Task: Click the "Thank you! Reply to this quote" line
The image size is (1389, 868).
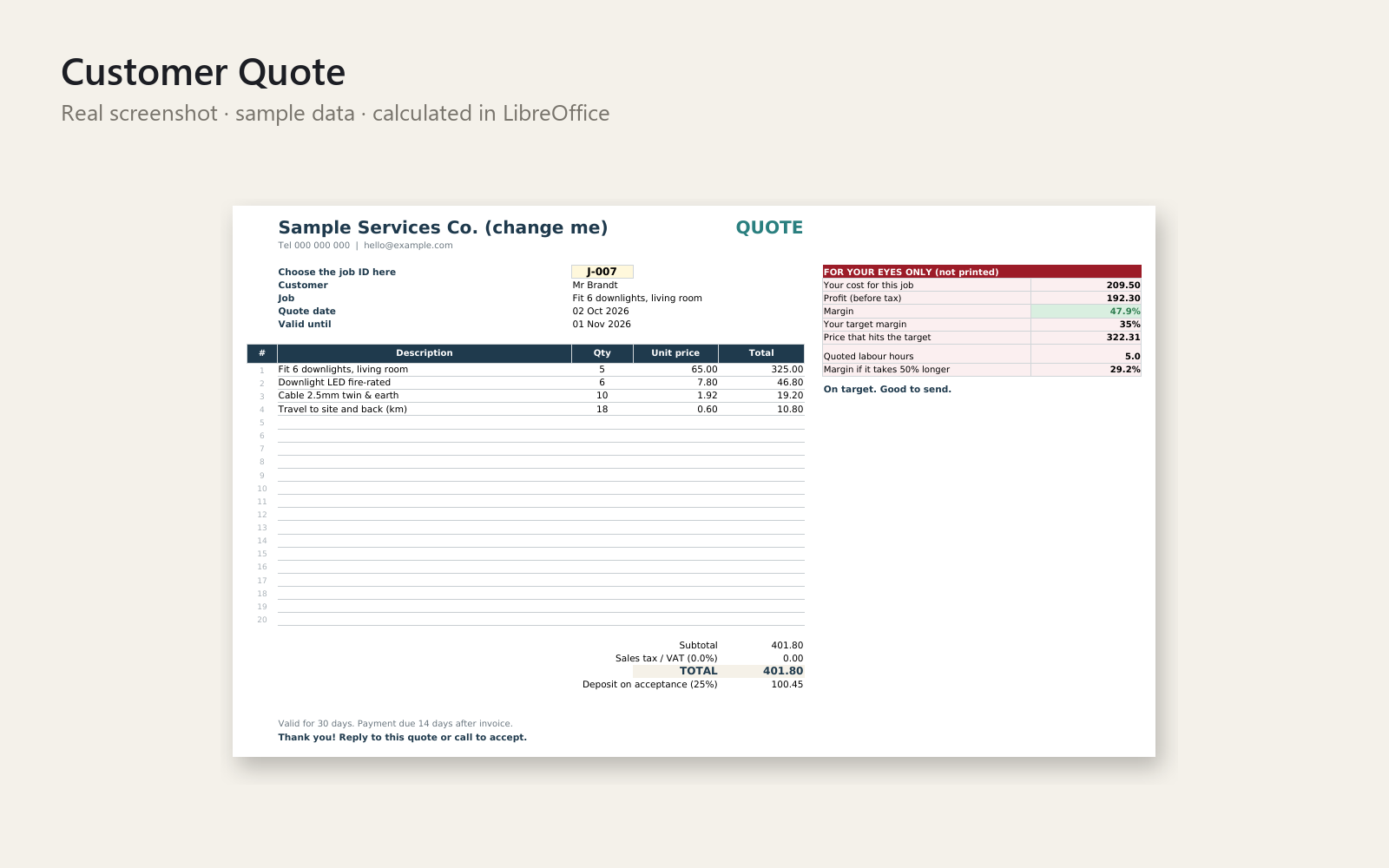Action: (403, 737)
